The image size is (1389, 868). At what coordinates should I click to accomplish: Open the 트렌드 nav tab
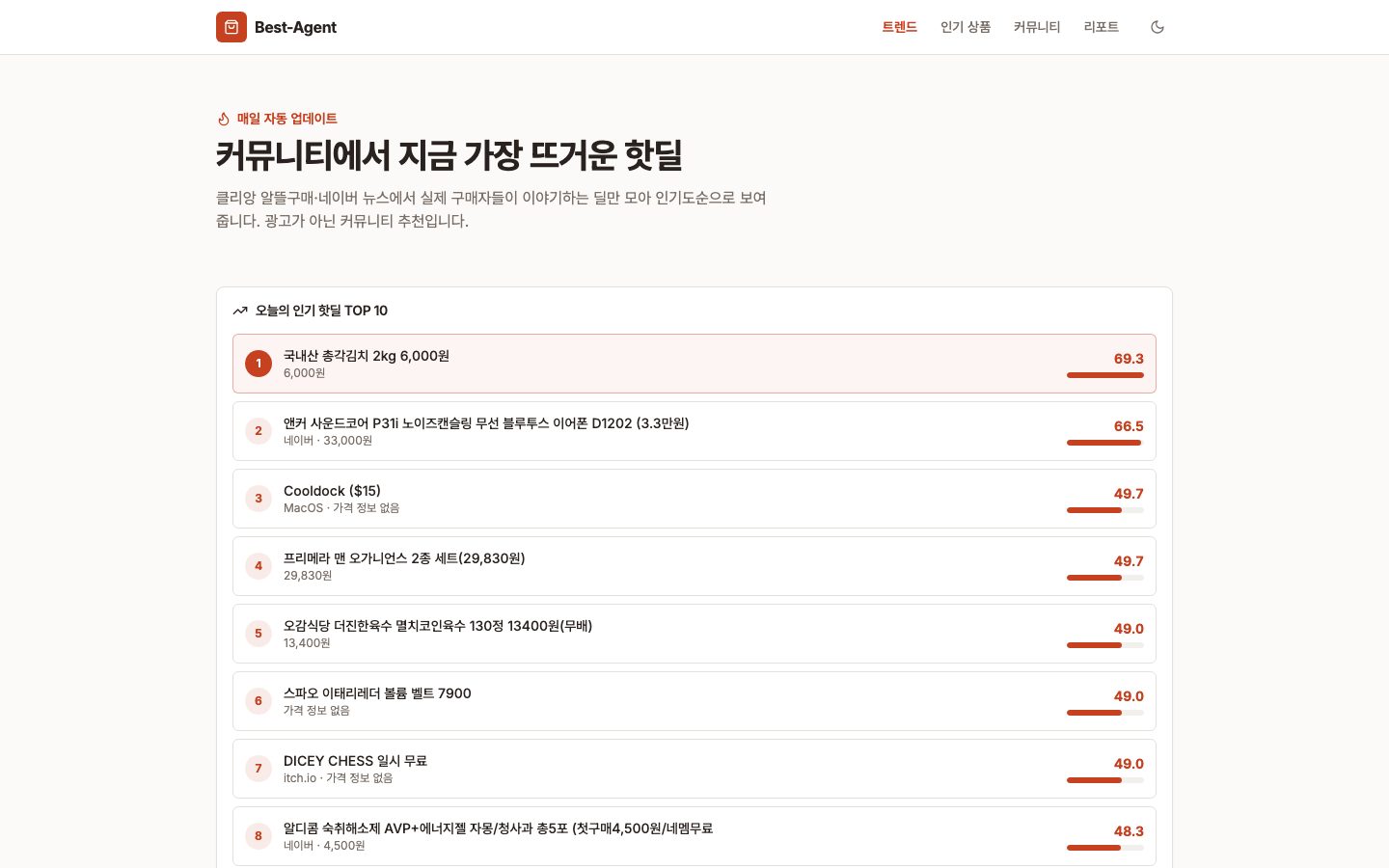(x=899, y=27)
